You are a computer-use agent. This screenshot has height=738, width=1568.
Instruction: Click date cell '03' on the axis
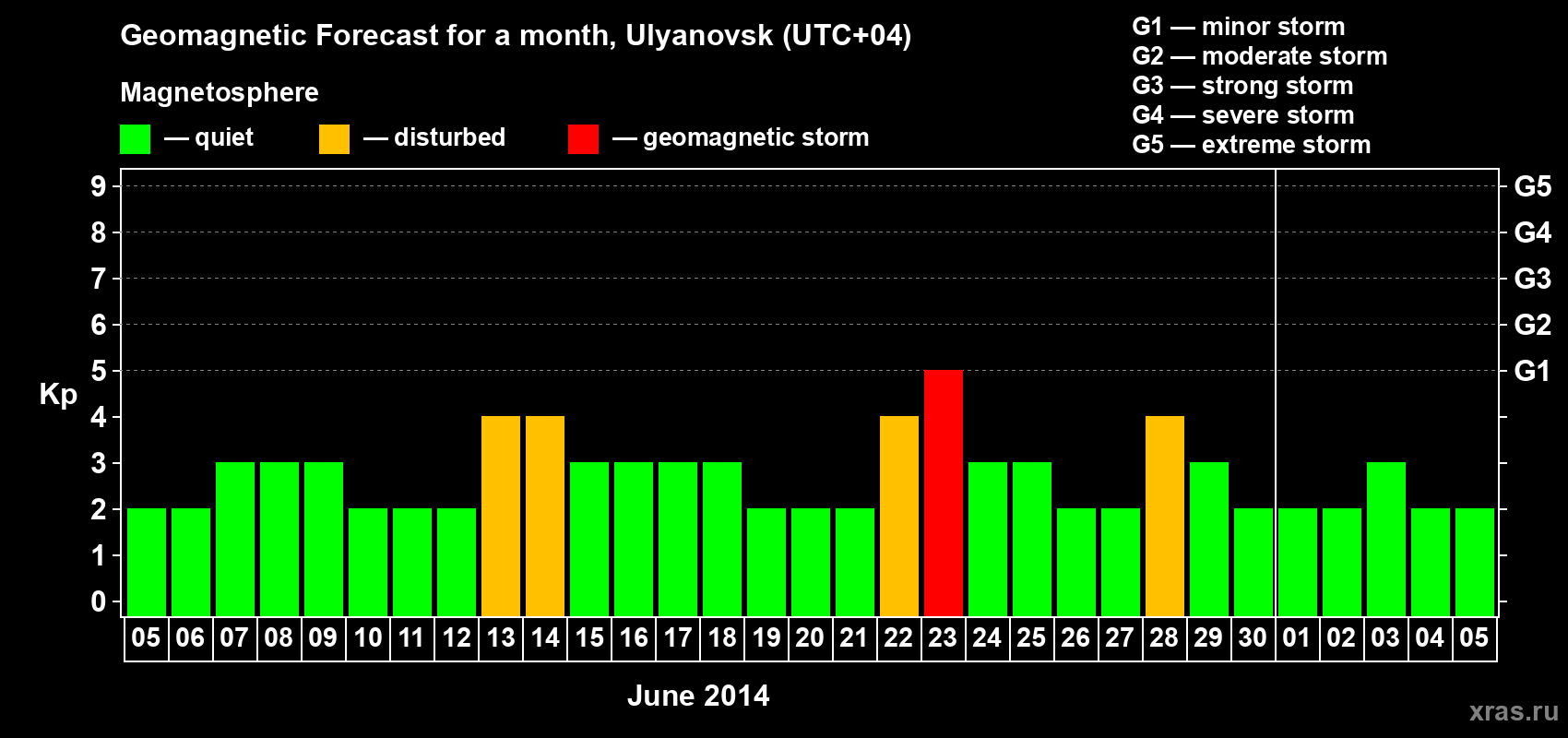coord(1385,638)
